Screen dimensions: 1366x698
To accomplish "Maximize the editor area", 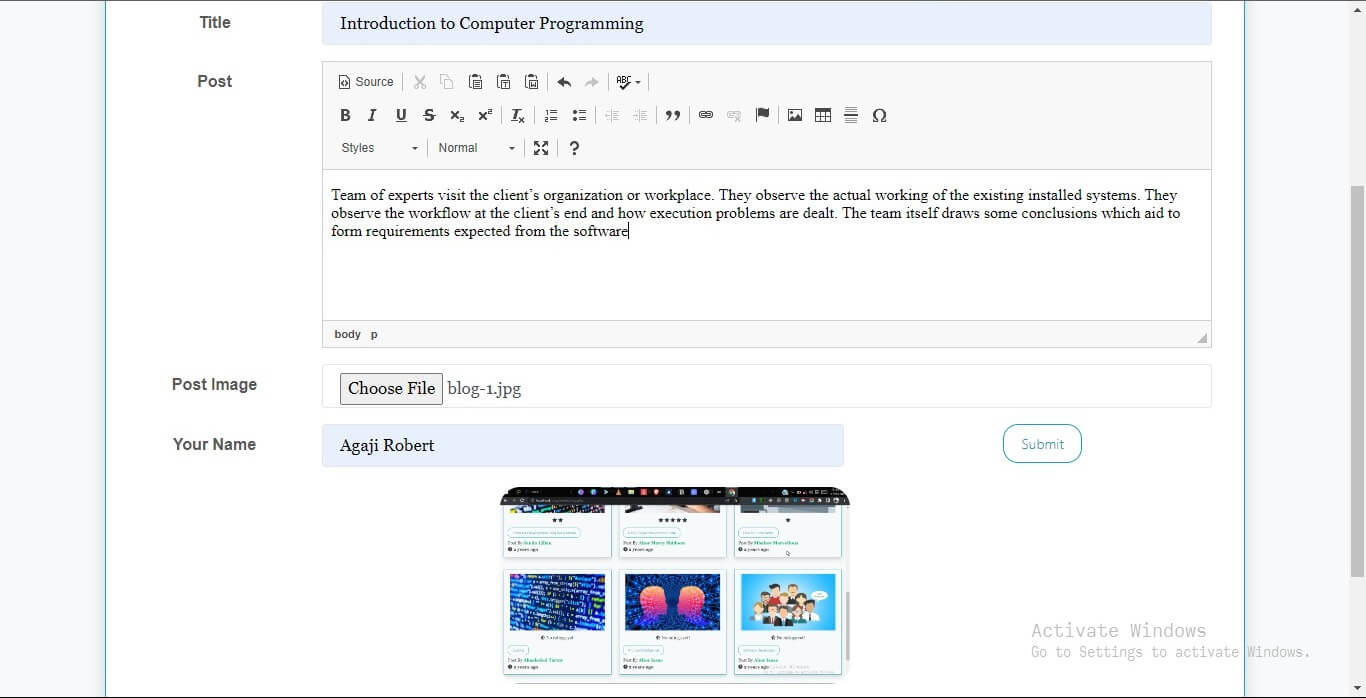I will (541, 148).
